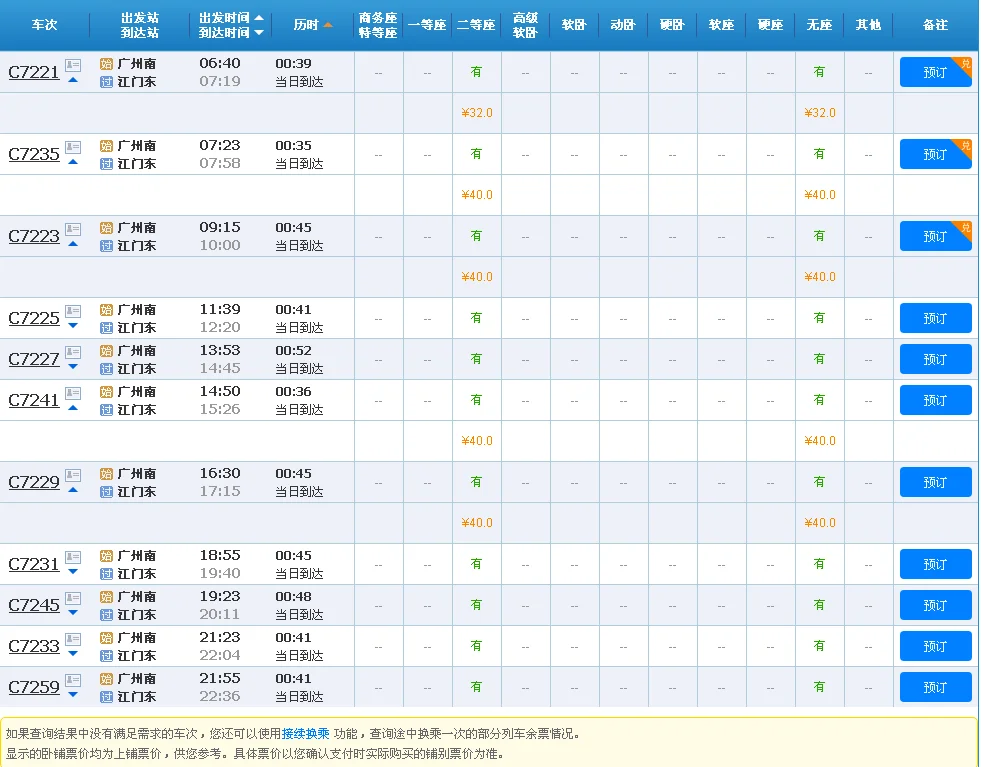Expand fare details for C7233
The height and width of the screenshot is (767, 981).
72,652
